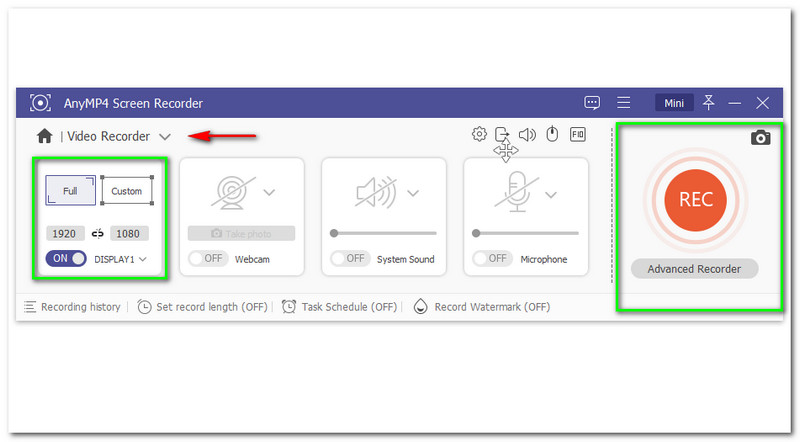This screenshot has width=800, height=442.
Task: Minimize the Screen Recorder window
Action: [735, 103]
